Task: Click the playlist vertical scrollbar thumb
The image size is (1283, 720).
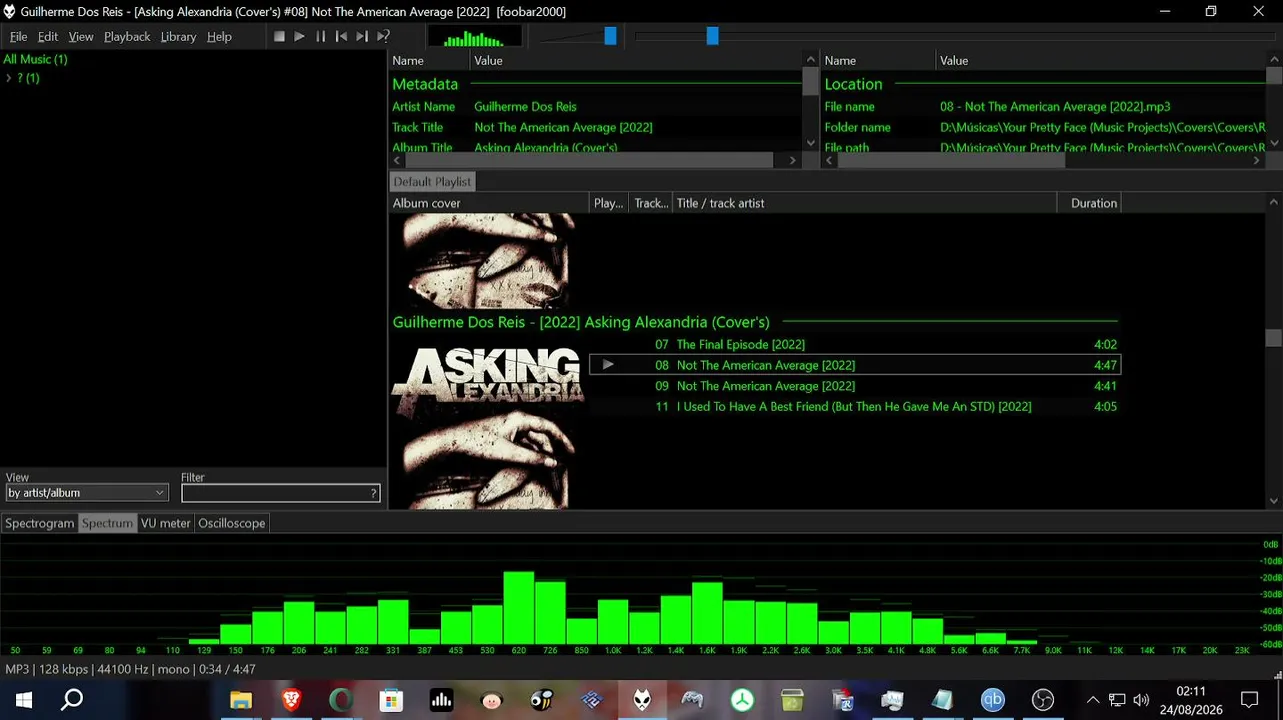Action: pos(1273,338)
